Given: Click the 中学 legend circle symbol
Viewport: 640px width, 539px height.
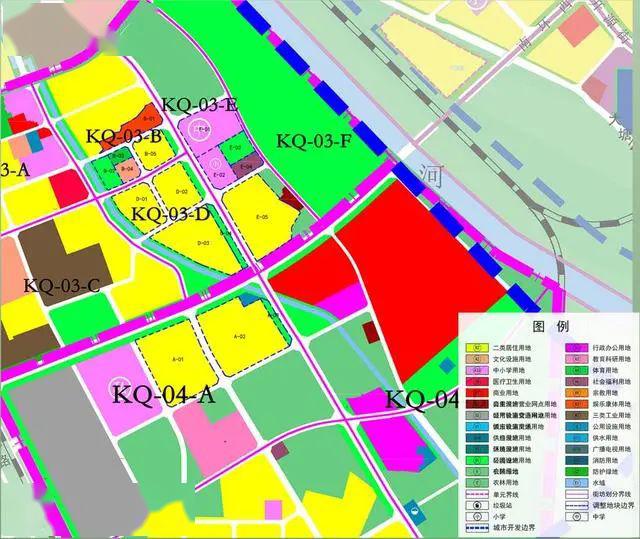Looking at the screenshot, I should point(576,517).
